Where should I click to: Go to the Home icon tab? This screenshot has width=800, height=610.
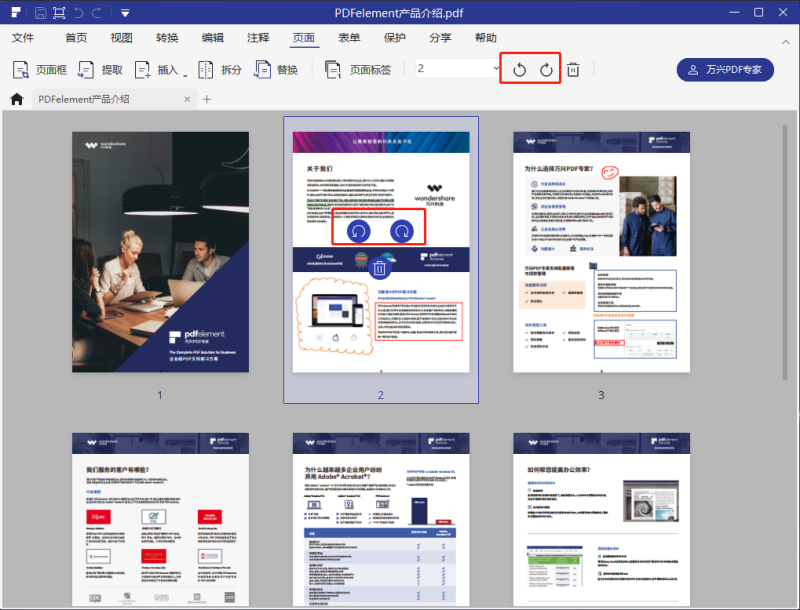[x=16, y=99]
